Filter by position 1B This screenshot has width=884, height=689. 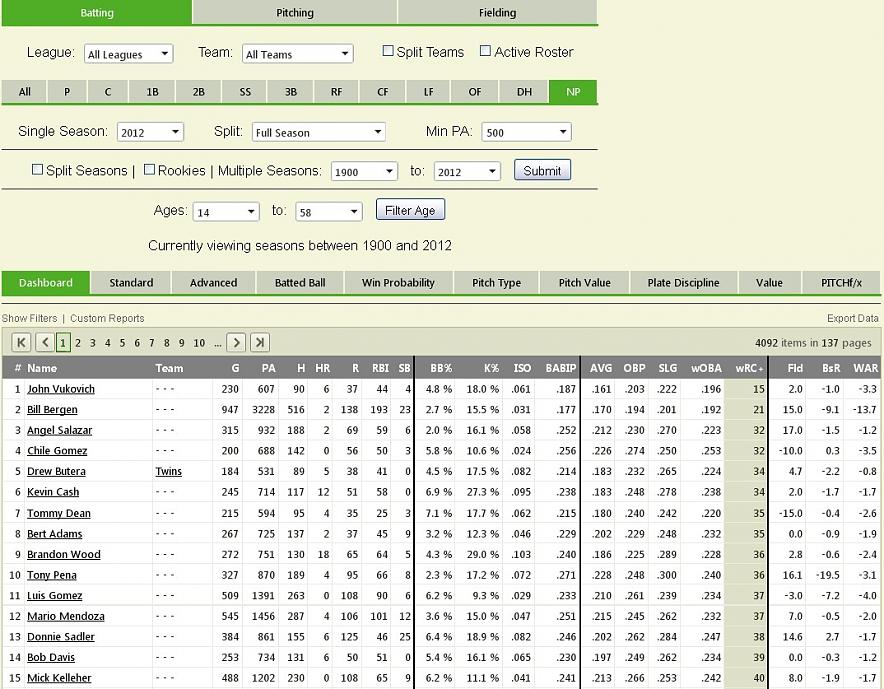pos(152,91)
